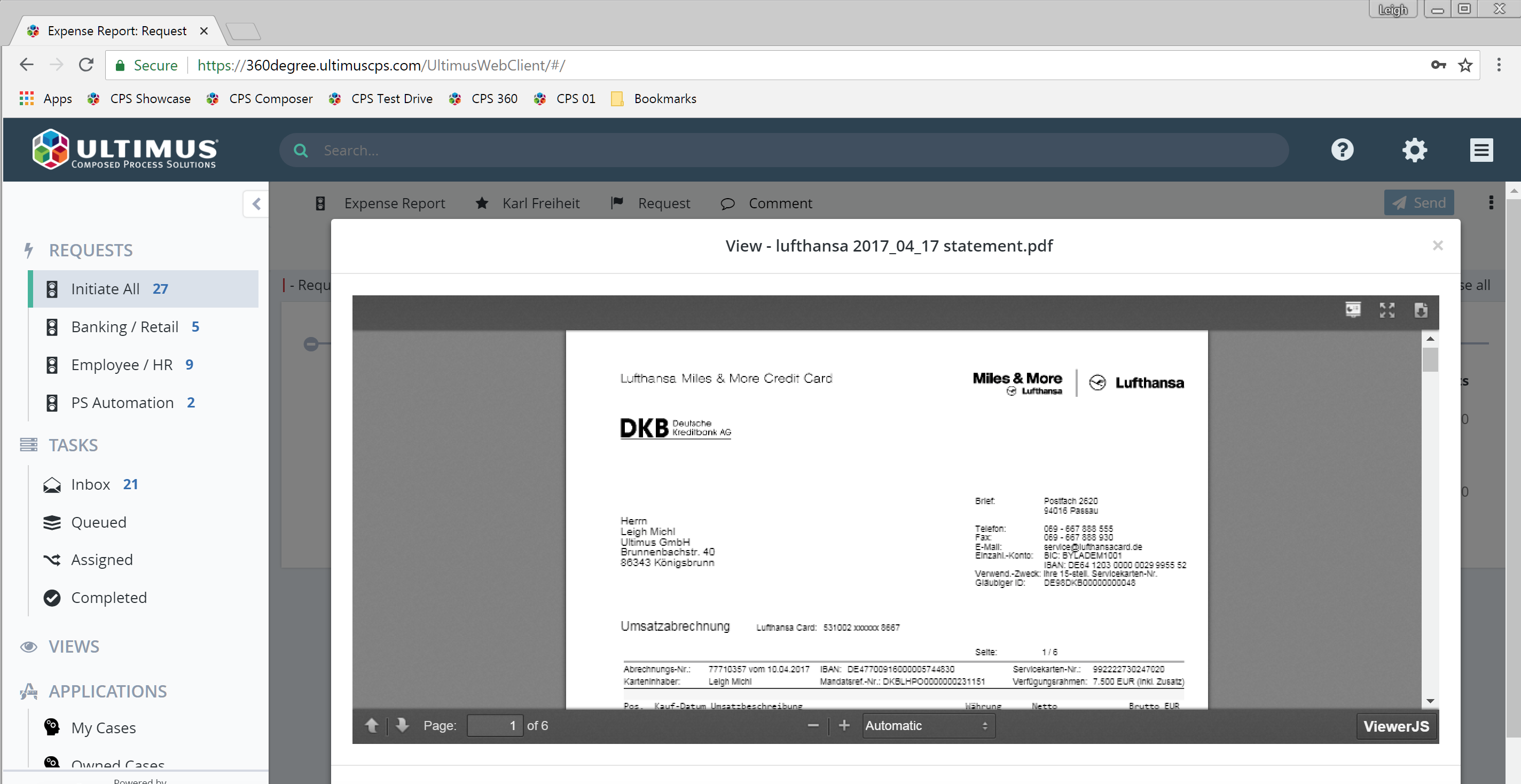
Task: Open Apps bookmark shortcut
Action: point(45,99)
